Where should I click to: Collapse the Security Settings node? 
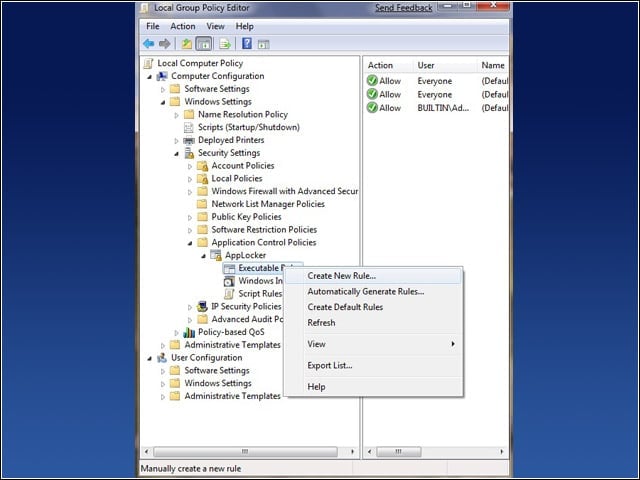tap(176, 154)
